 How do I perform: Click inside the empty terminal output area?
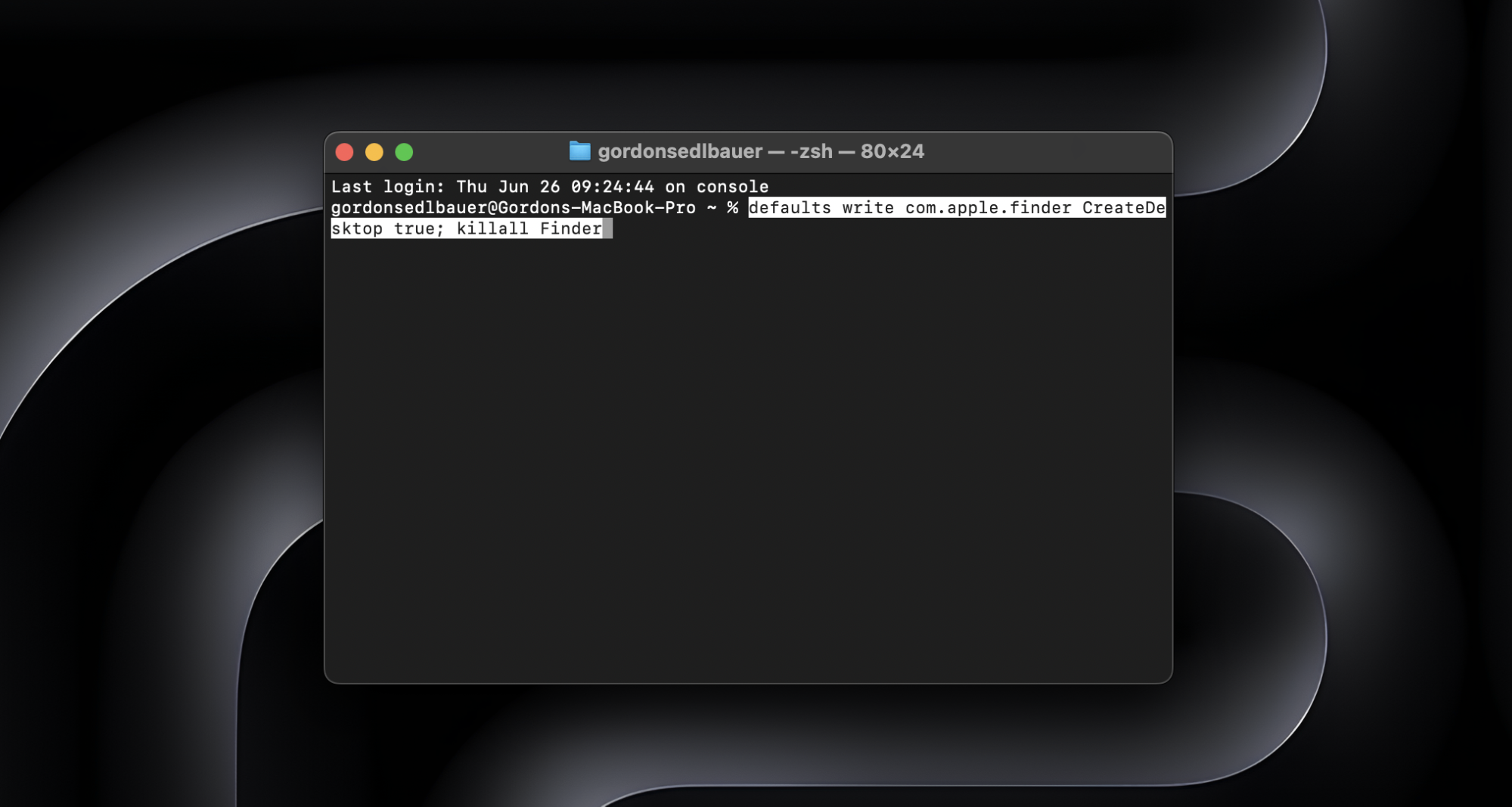pos(749,454)
